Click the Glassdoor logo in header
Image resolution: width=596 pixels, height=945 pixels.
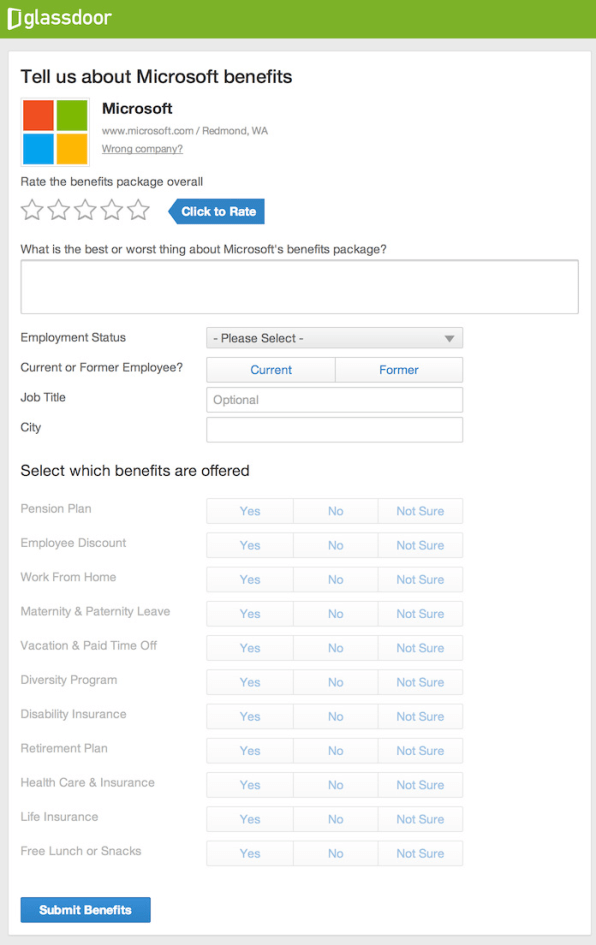click(x=59, y=18)
